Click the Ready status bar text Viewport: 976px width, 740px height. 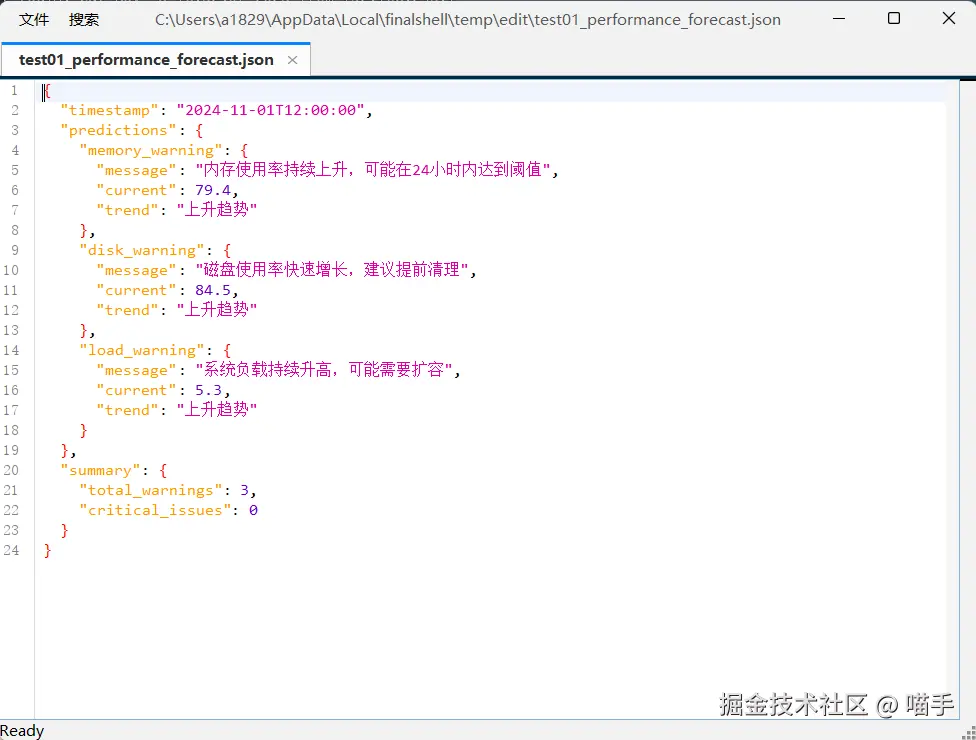pyautogui.click(x=22, y=731)
